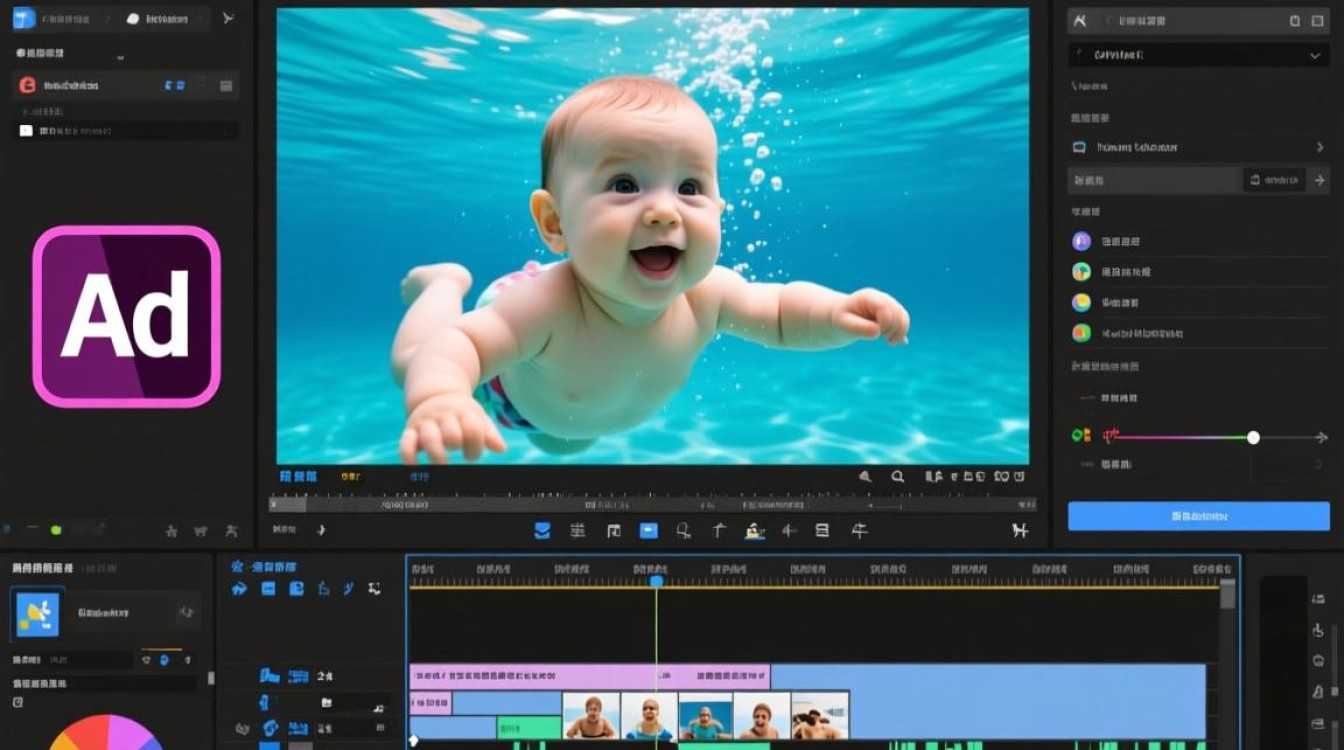
Task: Click the magnifier icon below the video preview
Action: click(x=898, y=477)
